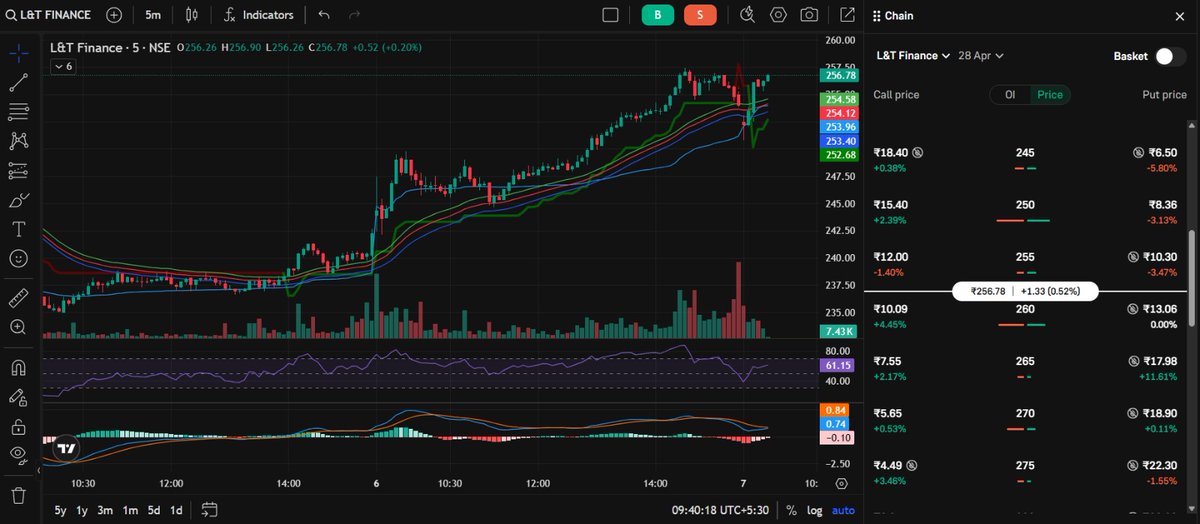1200x524 pixels.
Task: Open the emoji icons tool
Action: click(17, 258)
